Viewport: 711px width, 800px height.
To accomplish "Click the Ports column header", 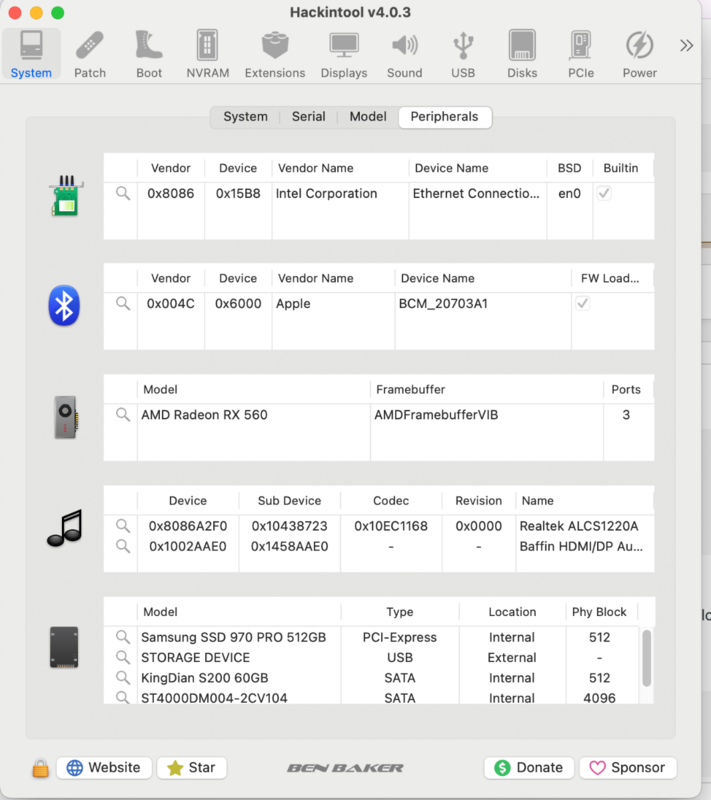I will pyautogui.click(x=626, y=390).
